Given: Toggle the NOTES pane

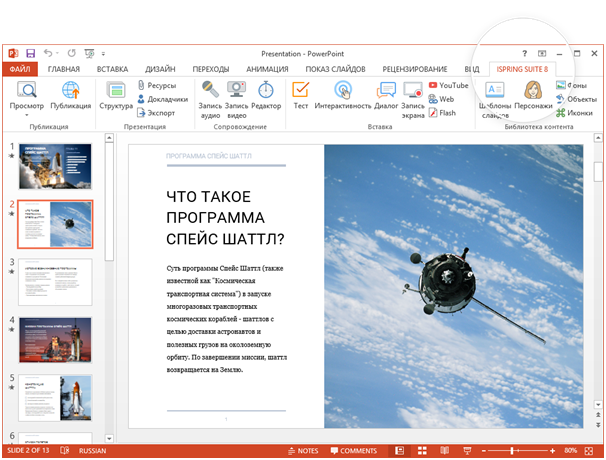Looking at the screenshot, I should pos(303,451).
